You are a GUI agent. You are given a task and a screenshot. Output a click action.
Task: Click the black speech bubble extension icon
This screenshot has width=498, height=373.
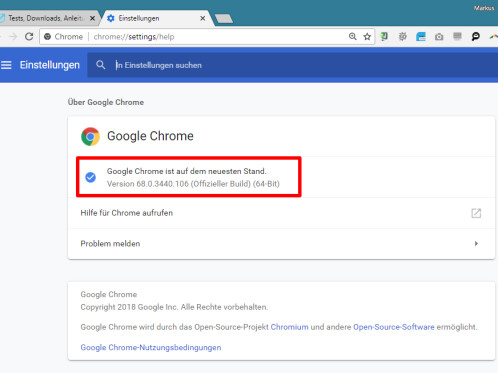[x=476, y=36]
